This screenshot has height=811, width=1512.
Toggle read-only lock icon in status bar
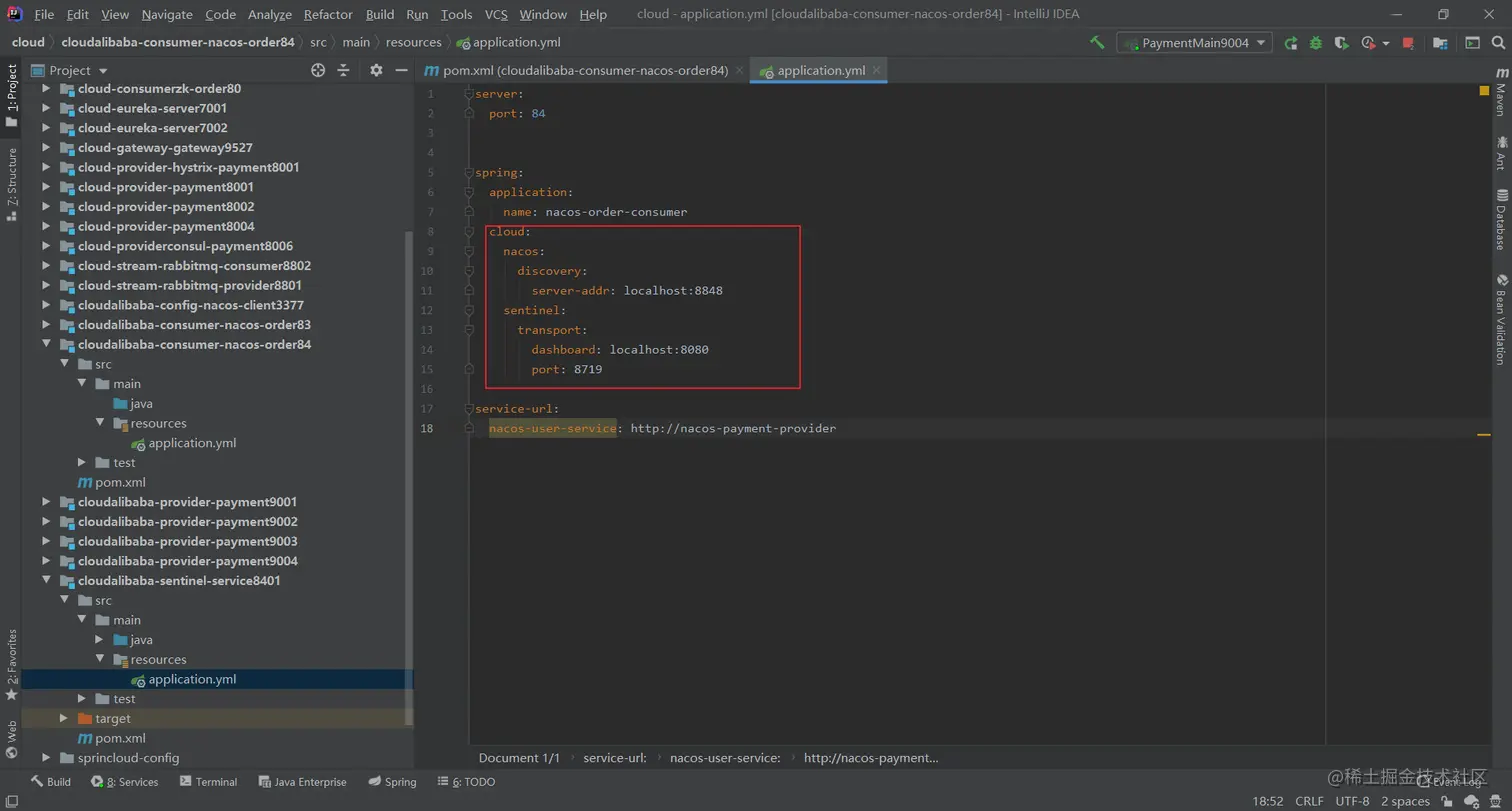(x=1447, y=801)
